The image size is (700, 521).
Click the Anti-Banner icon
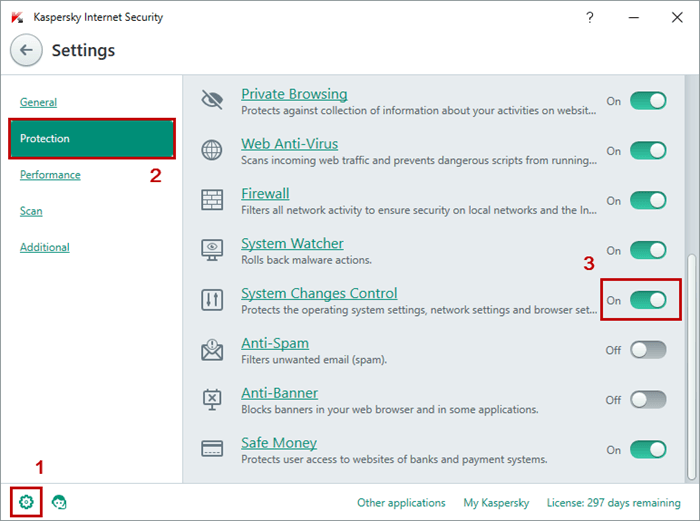pos(212,399)
